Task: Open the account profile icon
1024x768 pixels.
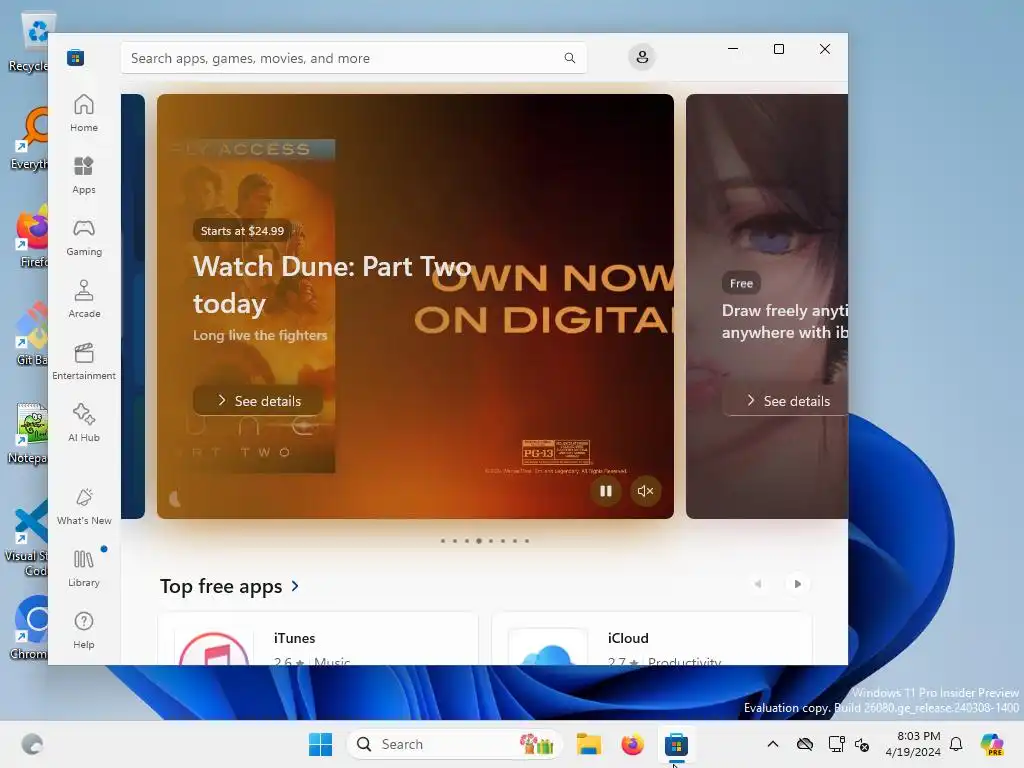Action: pyautogui.click(x=642, y=57)
